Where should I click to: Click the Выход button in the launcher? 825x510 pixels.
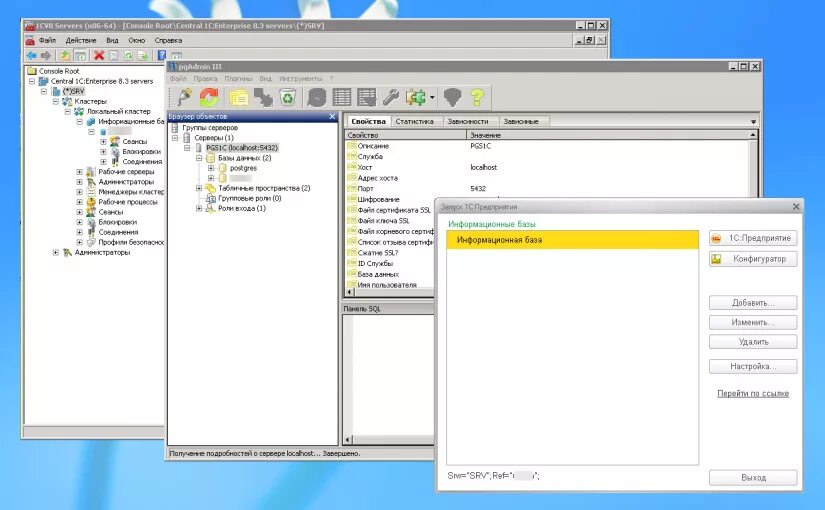coord(753,477)
